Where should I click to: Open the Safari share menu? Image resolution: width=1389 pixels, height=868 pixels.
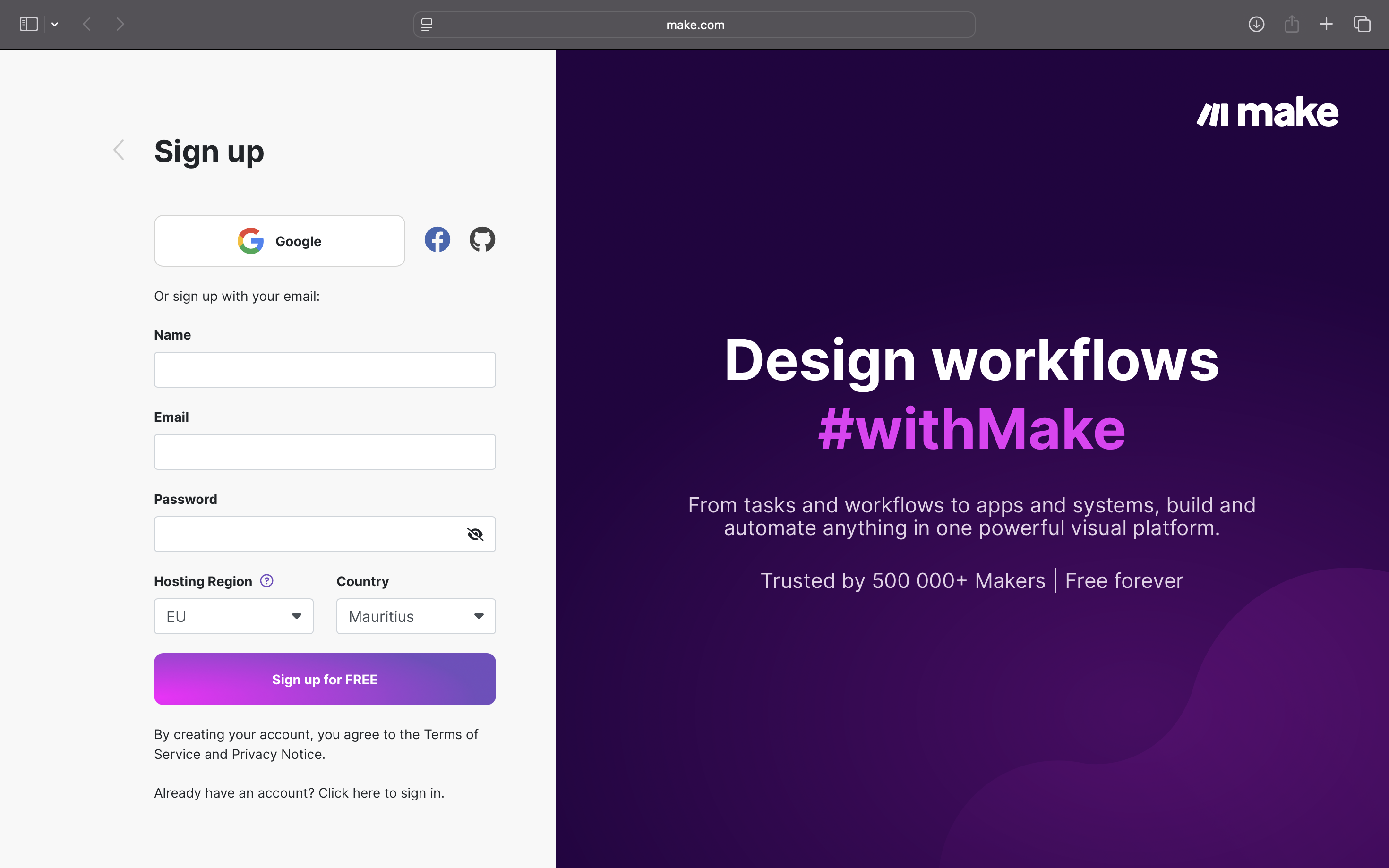pyautogui.click(x=1292, y=24)
